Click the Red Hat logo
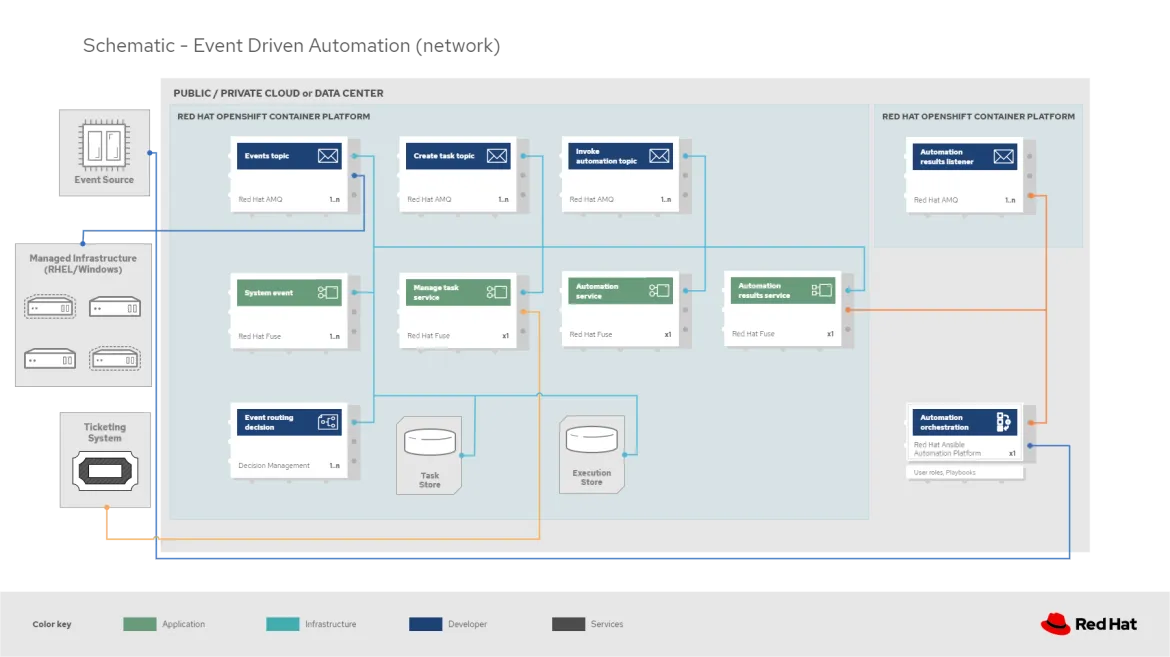 [1089, 624]
